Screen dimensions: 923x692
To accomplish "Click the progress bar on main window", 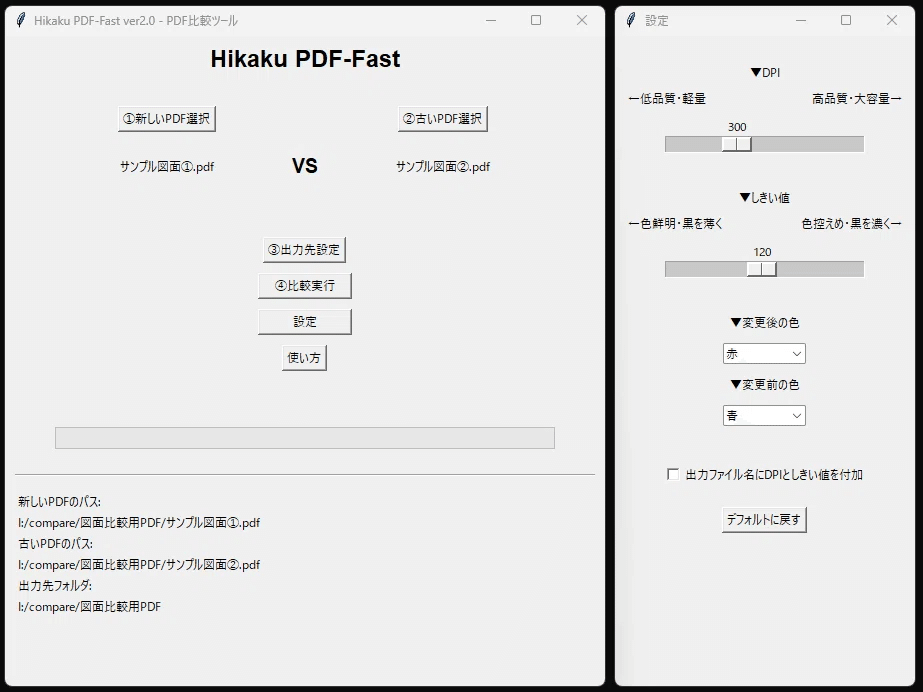I will (303, 437).
